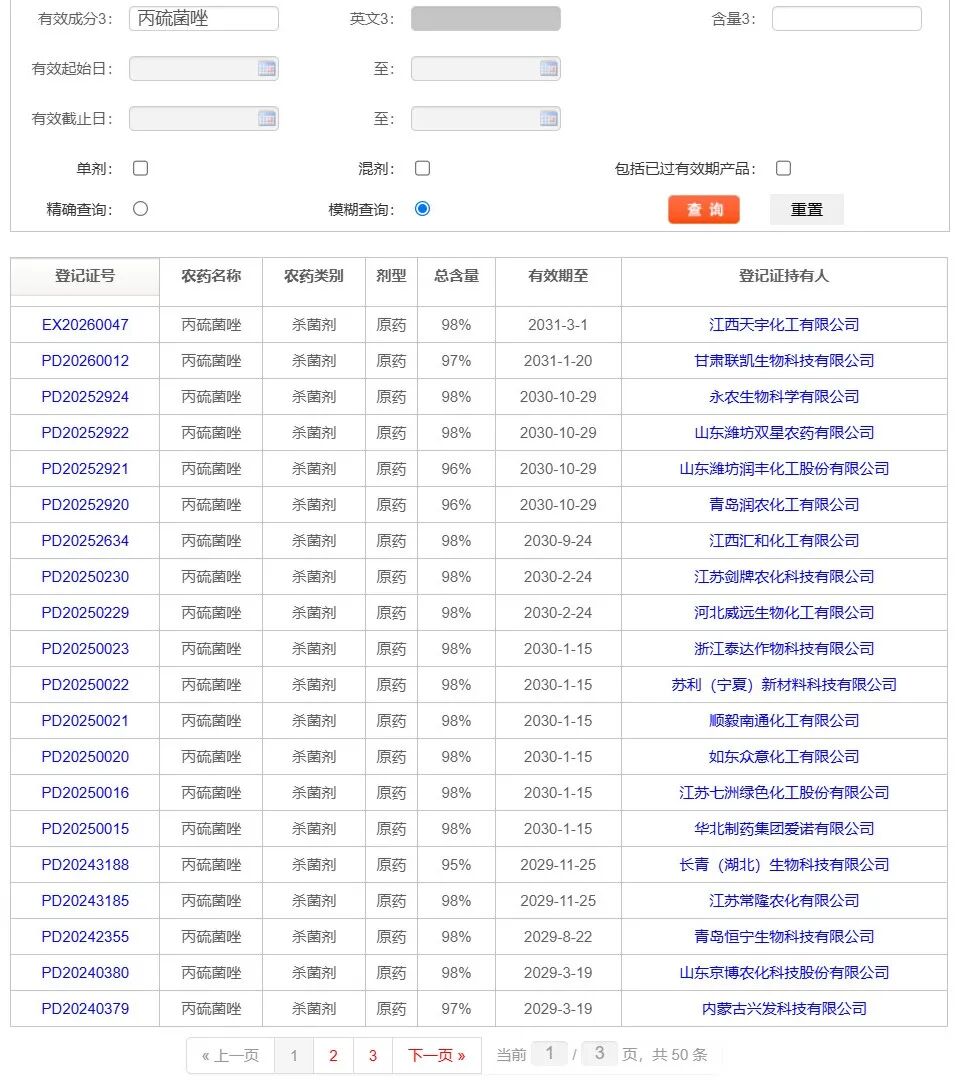The height and width of the screenshot is (1085, 969).
Task: Open registration PD20250015
Action: (85, 828)
